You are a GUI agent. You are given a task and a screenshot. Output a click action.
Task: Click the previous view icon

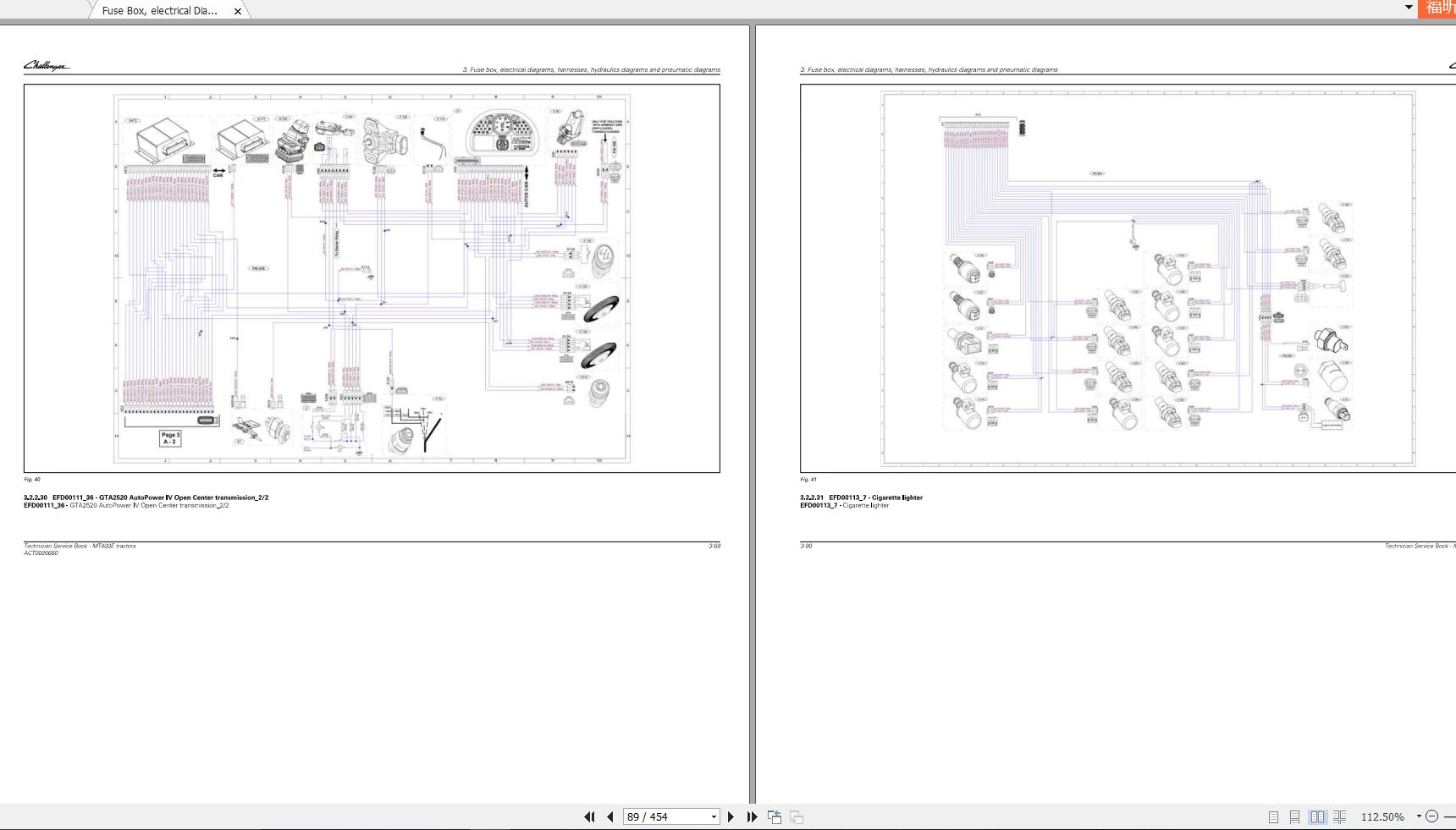[x=775, y=816]
